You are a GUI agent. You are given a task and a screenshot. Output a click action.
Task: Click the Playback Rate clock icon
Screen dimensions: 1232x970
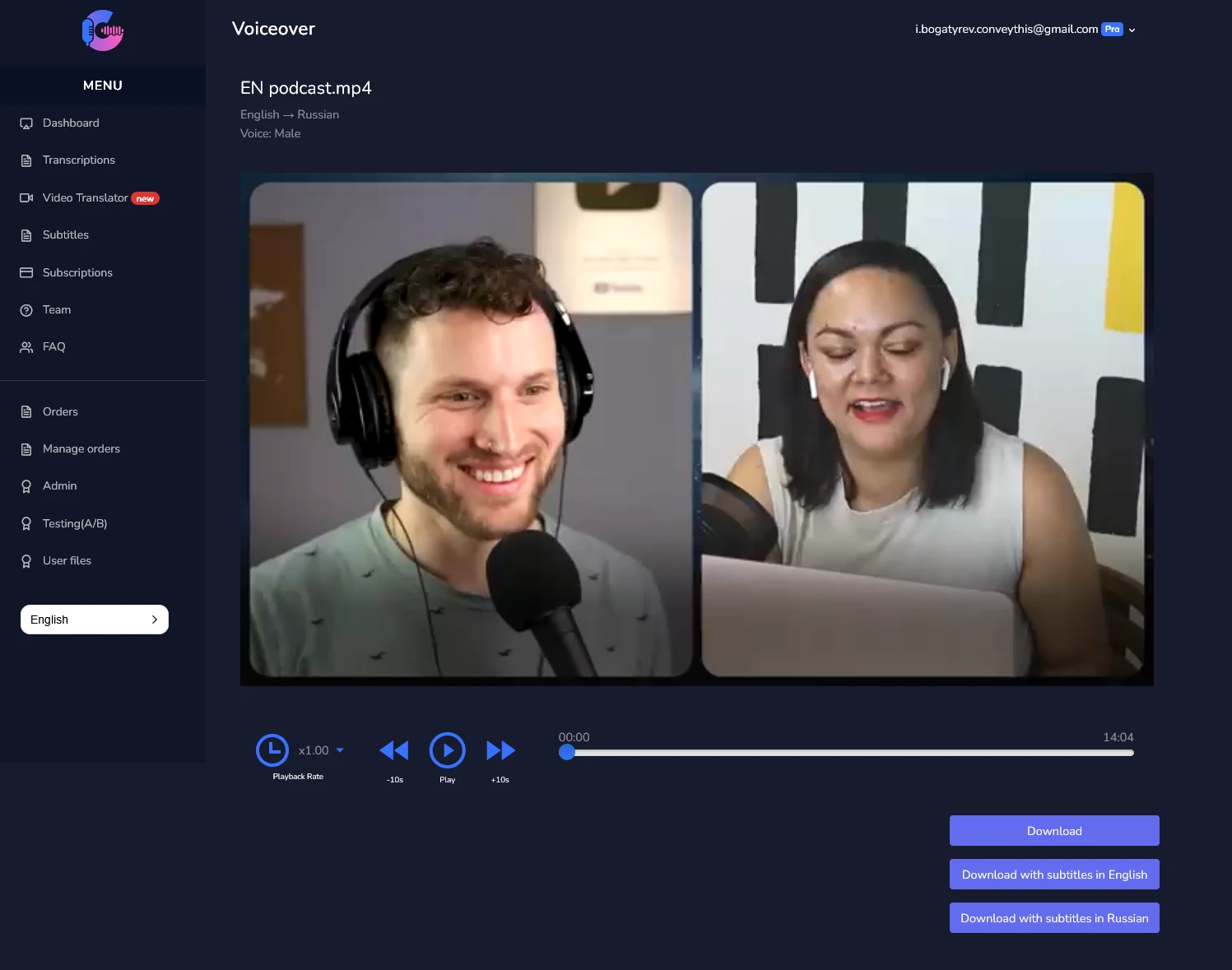[272, 750]
